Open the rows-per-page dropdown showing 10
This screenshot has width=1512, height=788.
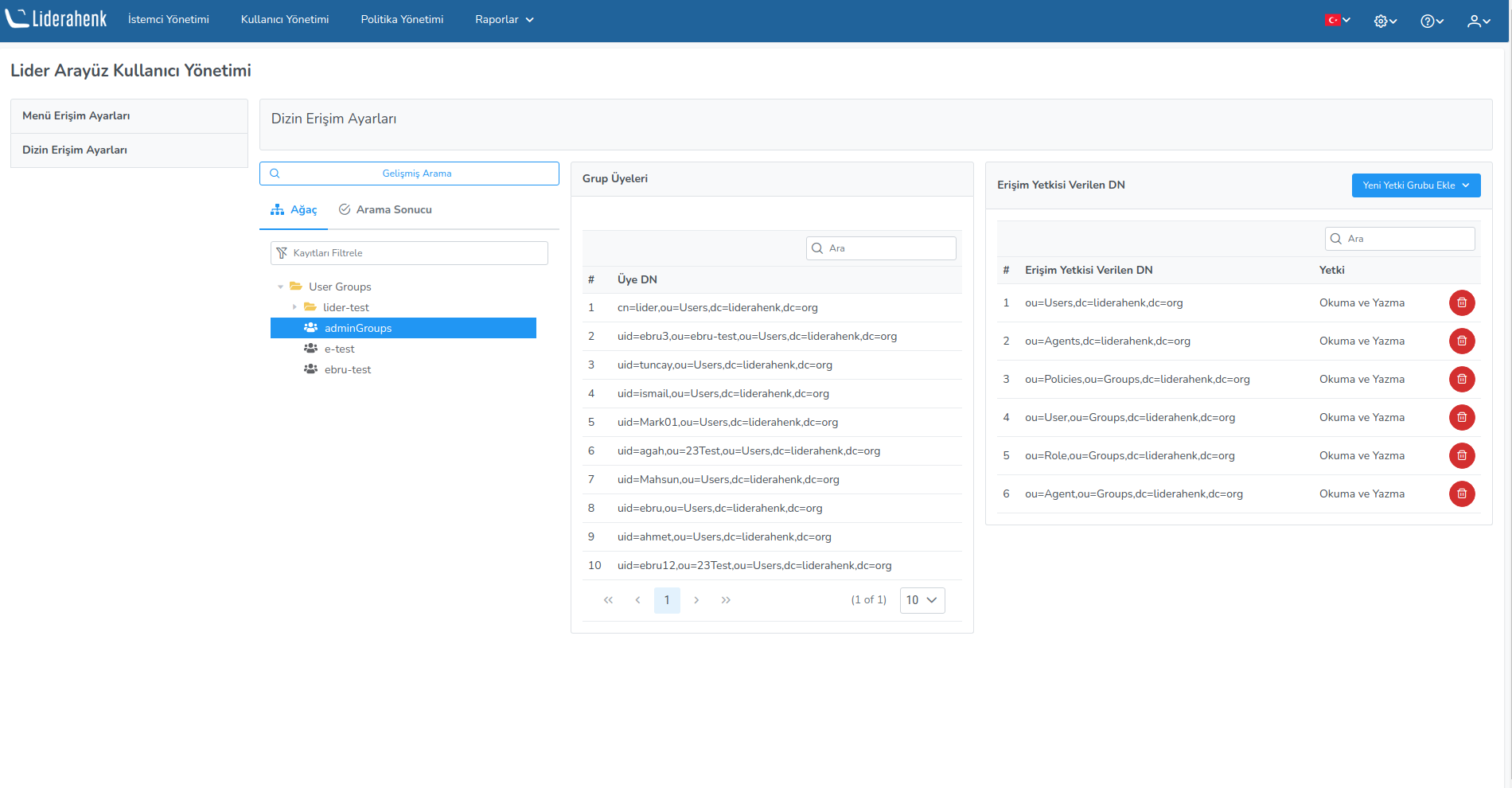[922, 600]
